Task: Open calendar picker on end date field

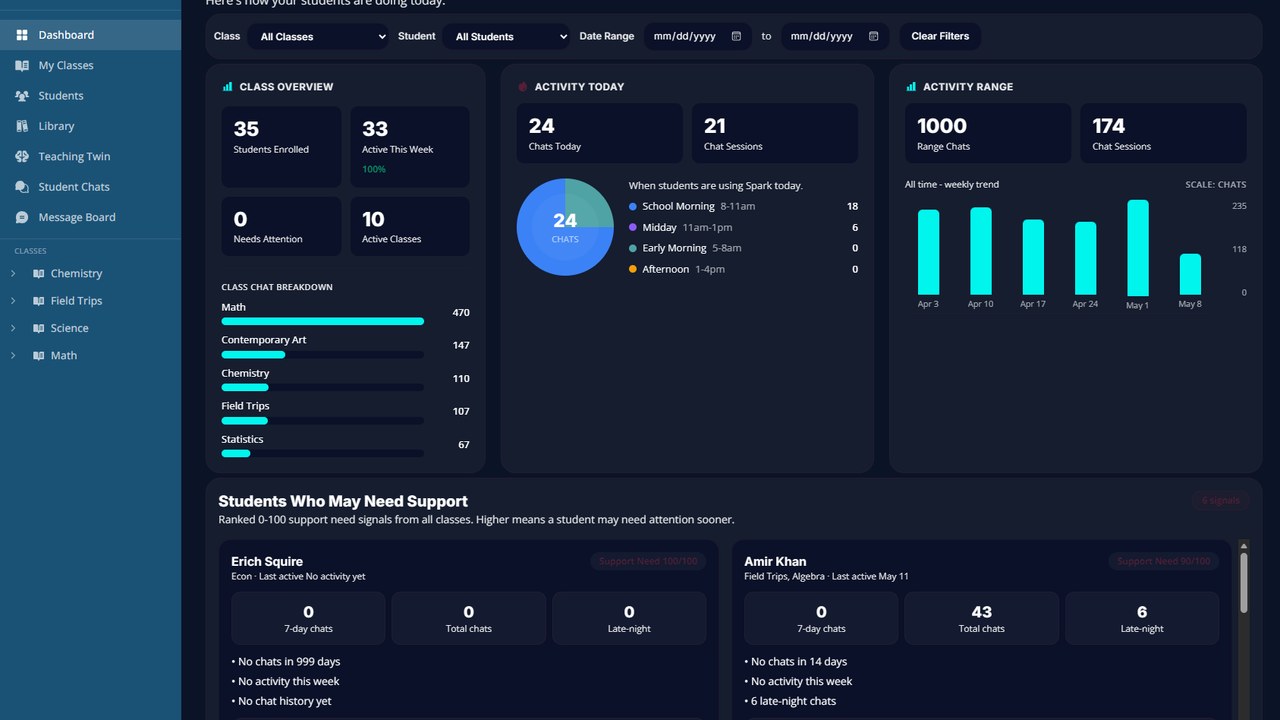Action: pos(873,36)
